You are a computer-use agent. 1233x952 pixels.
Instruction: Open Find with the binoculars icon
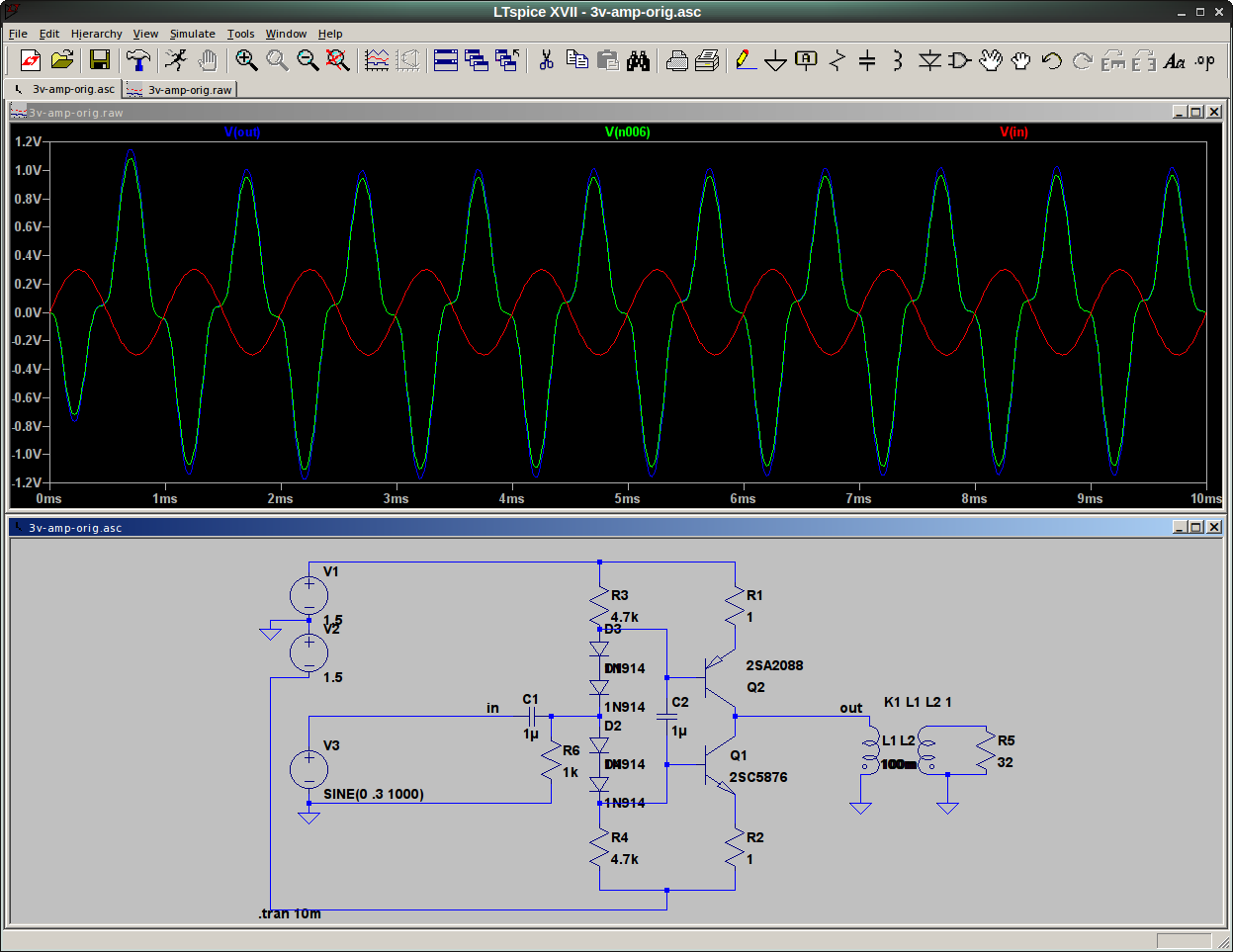(639, 60)
